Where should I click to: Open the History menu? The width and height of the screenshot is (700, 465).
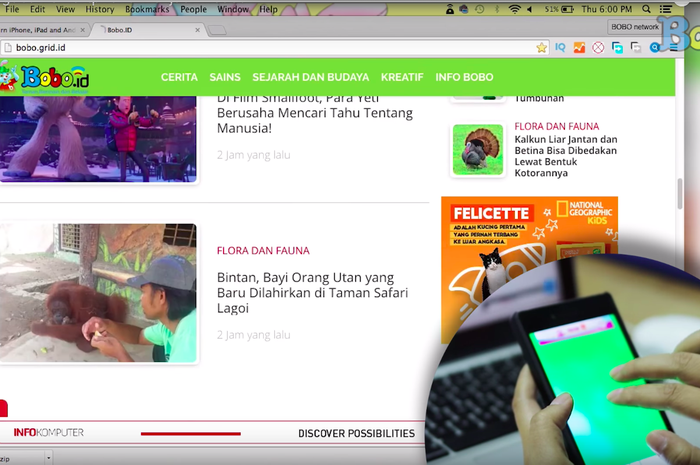point(99,9)
